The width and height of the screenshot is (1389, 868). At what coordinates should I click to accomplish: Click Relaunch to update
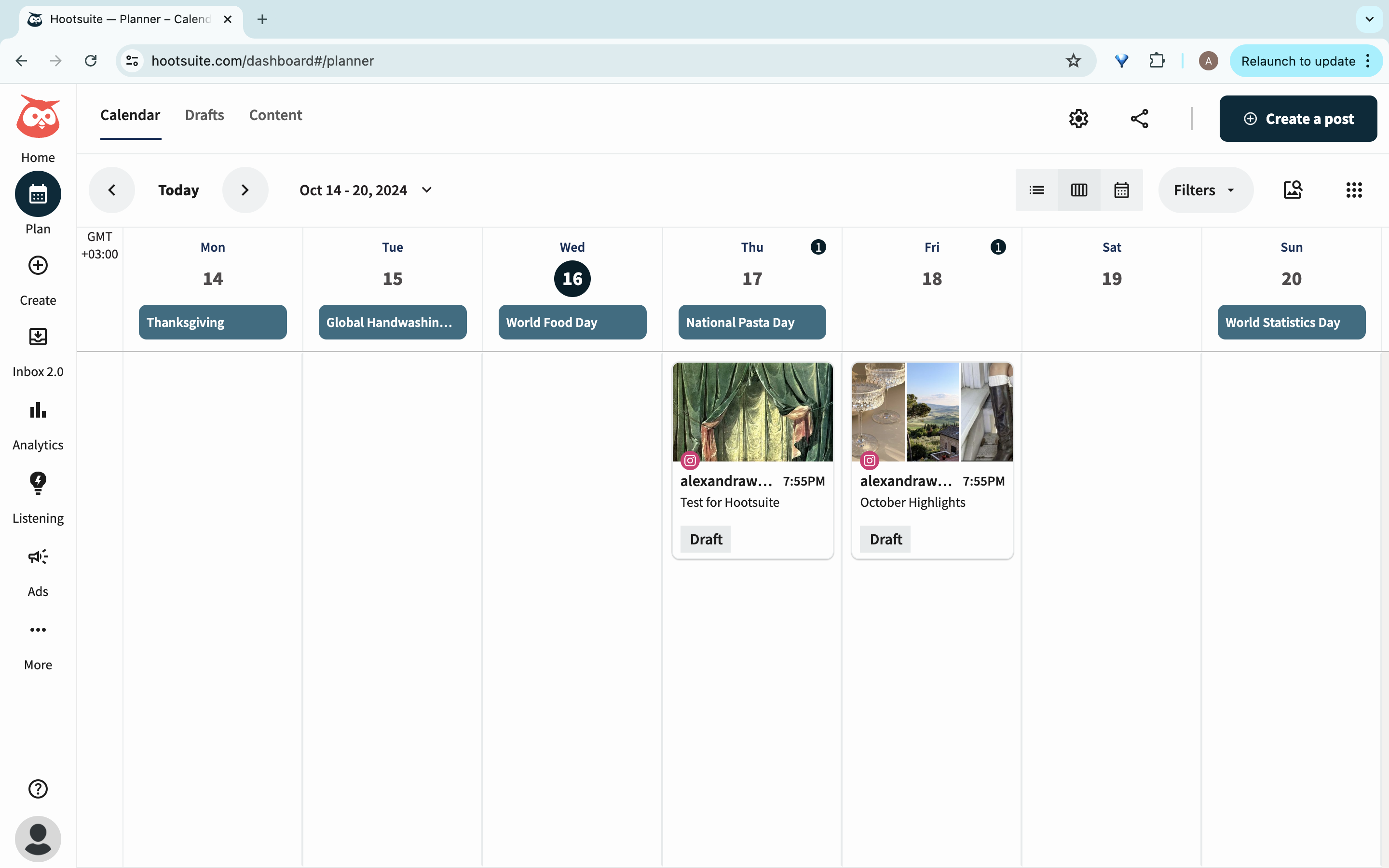tap(1298, 61)
